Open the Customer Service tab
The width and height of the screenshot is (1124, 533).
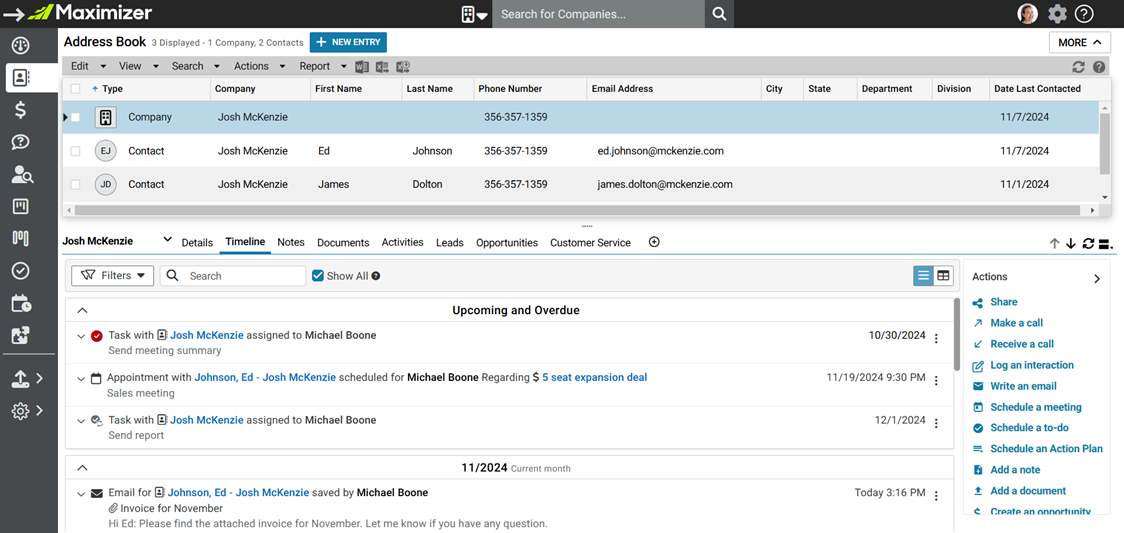coord(591,243)
